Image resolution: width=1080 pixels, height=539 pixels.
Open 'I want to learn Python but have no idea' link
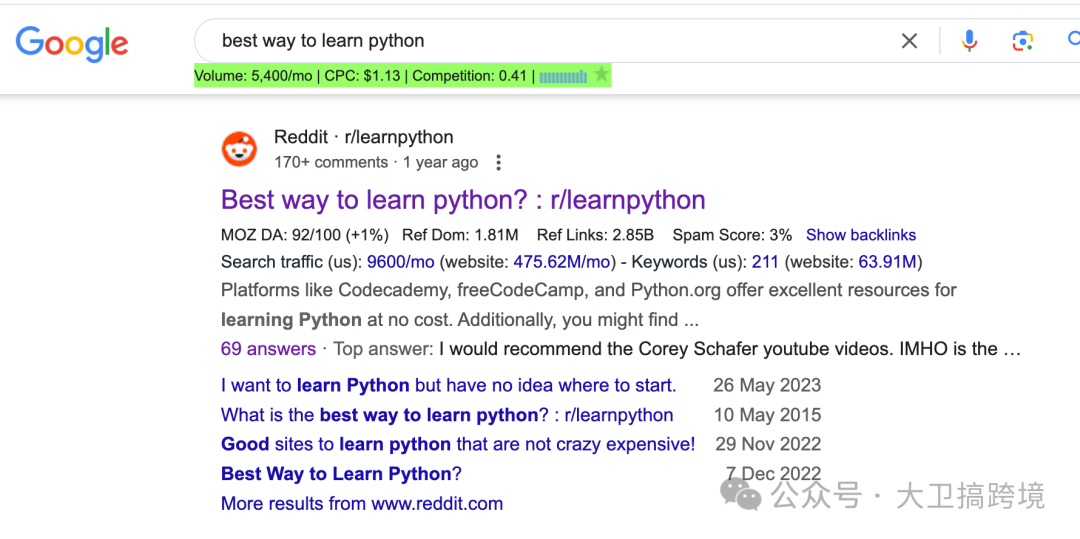[x=448, y=385]
